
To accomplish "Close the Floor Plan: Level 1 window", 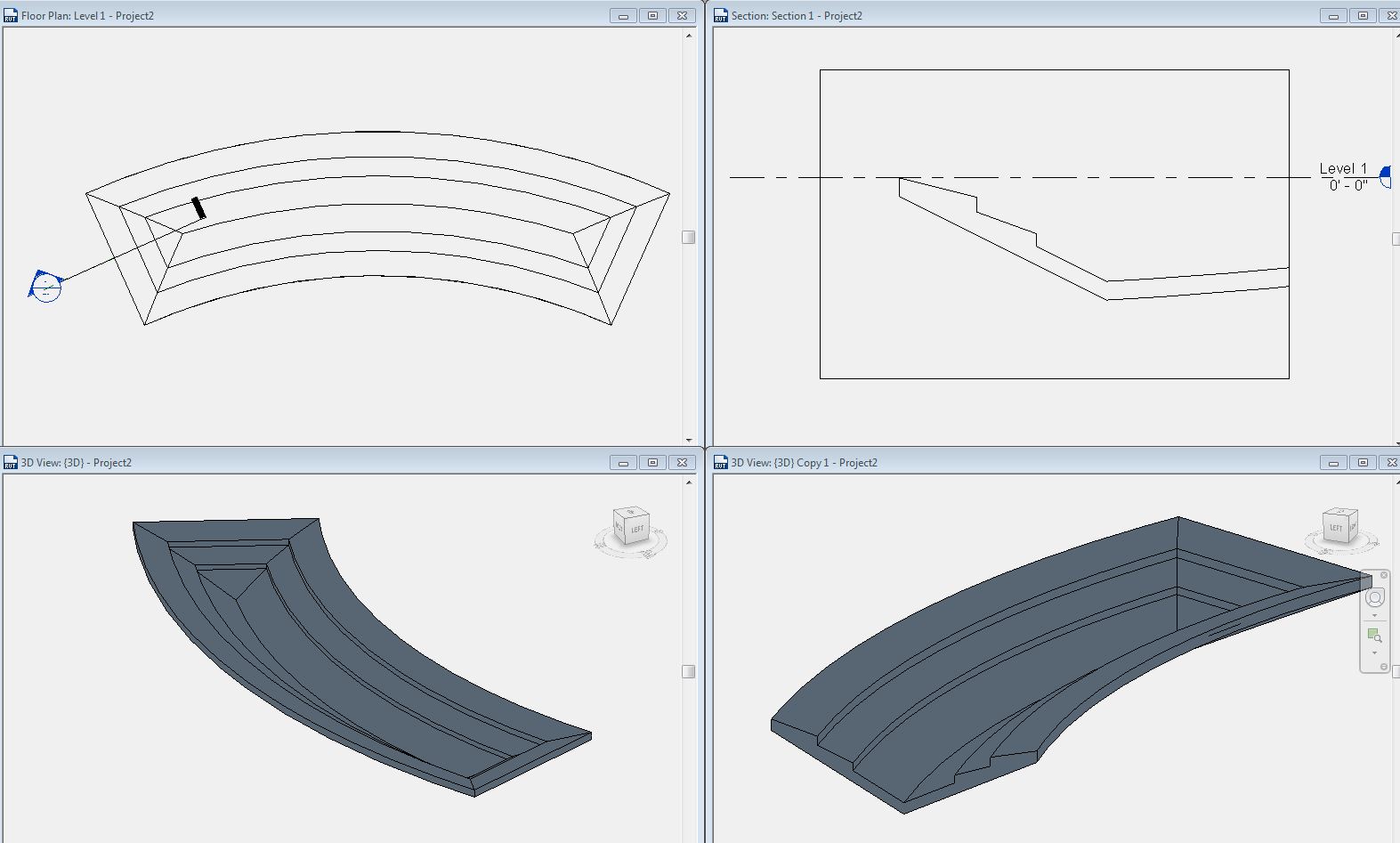I will [682, 16].
